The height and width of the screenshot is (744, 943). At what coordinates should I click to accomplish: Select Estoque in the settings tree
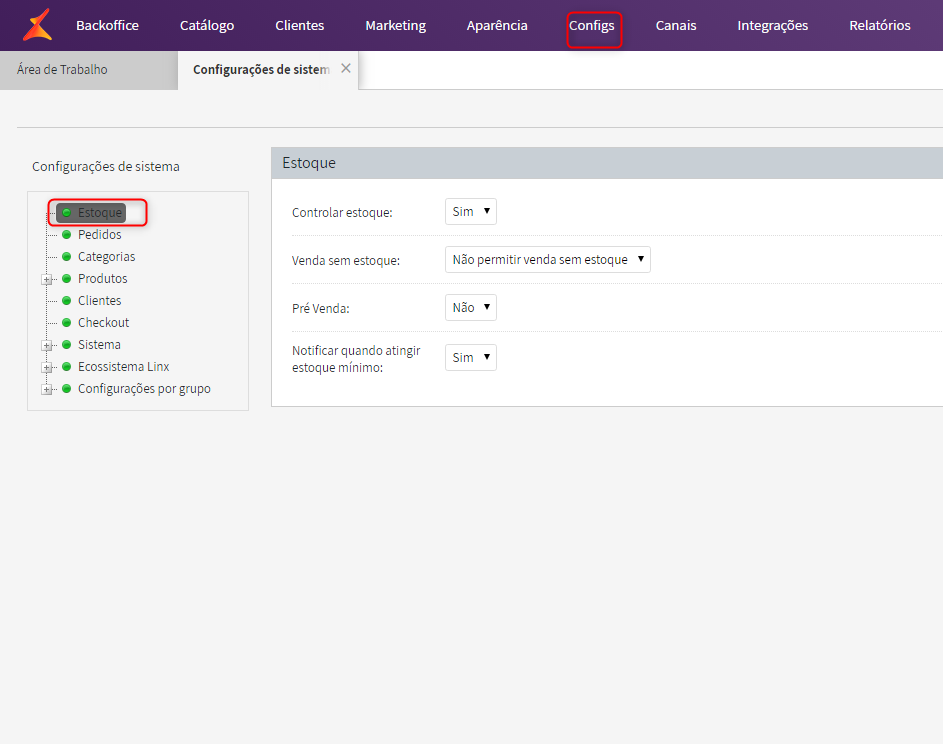(x=100, y=212)
